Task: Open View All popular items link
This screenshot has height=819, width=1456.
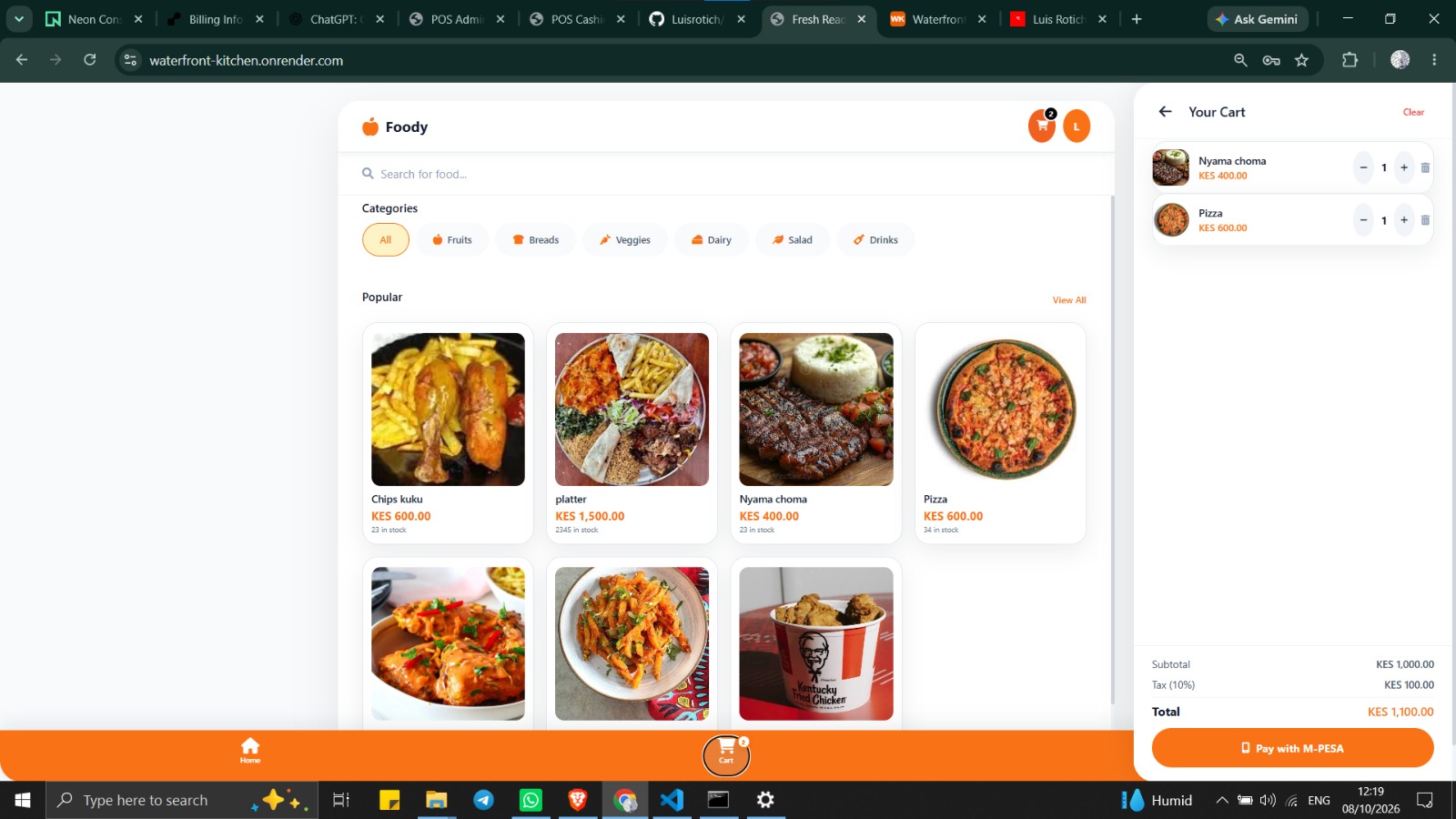Action: coord(1069,299)
